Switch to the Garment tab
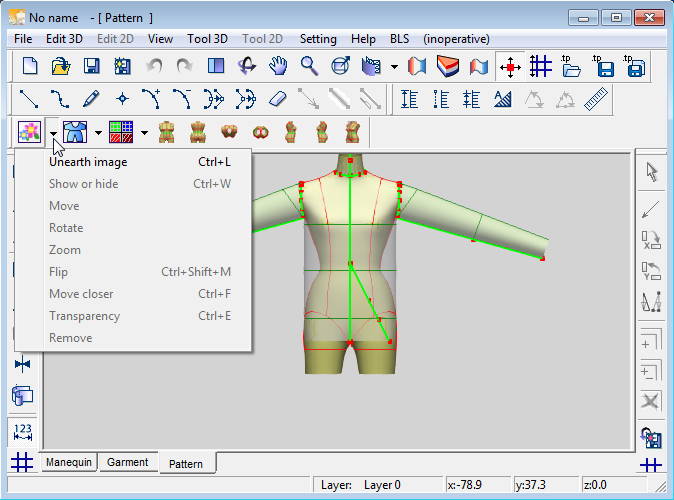This screenshot has height=500, width=674. (x=128, y=462)
